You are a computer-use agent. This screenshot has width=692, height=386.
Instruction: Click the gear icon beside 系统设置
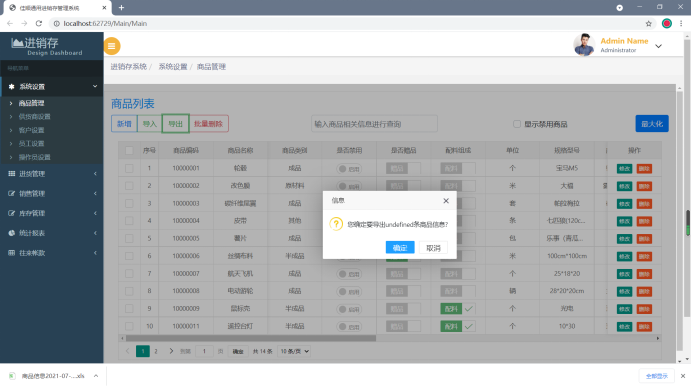(x=11, y=86)
